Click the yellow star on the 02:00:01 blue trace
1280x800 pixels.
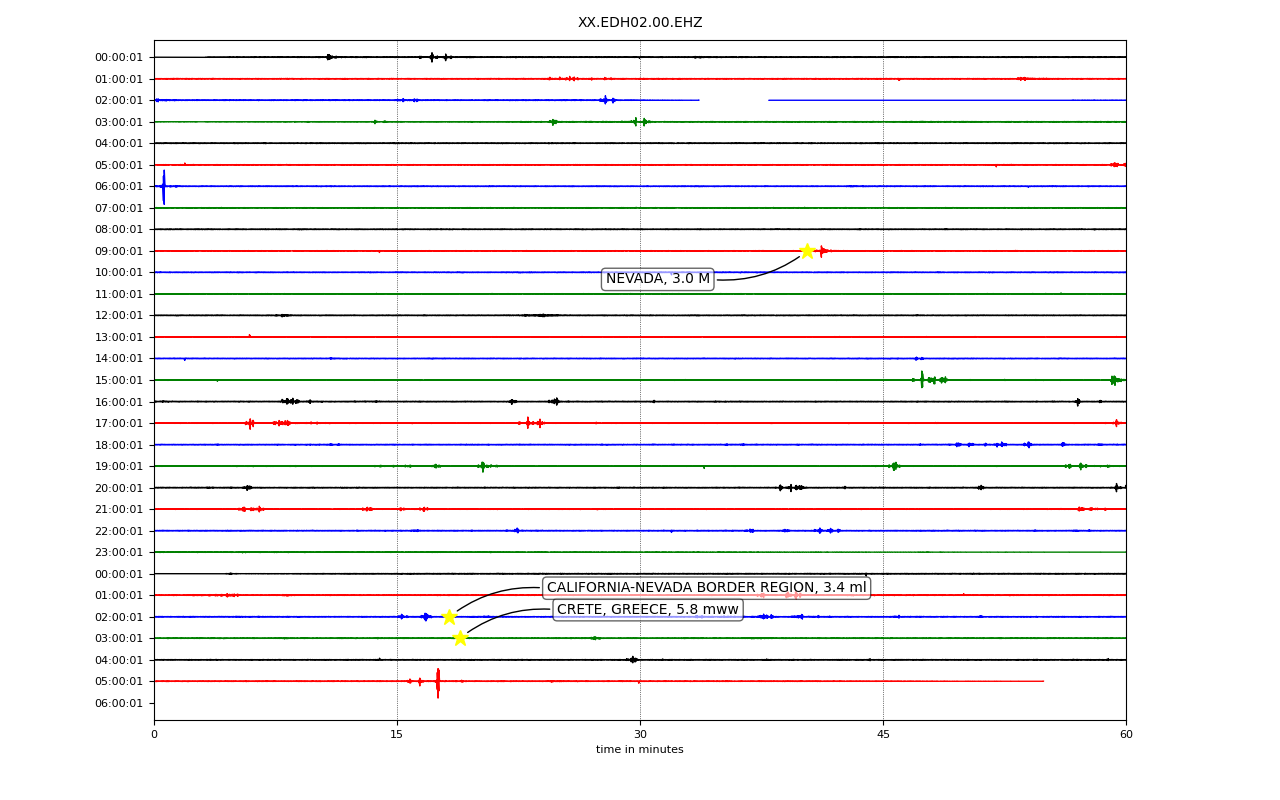[x=449, y=617]
